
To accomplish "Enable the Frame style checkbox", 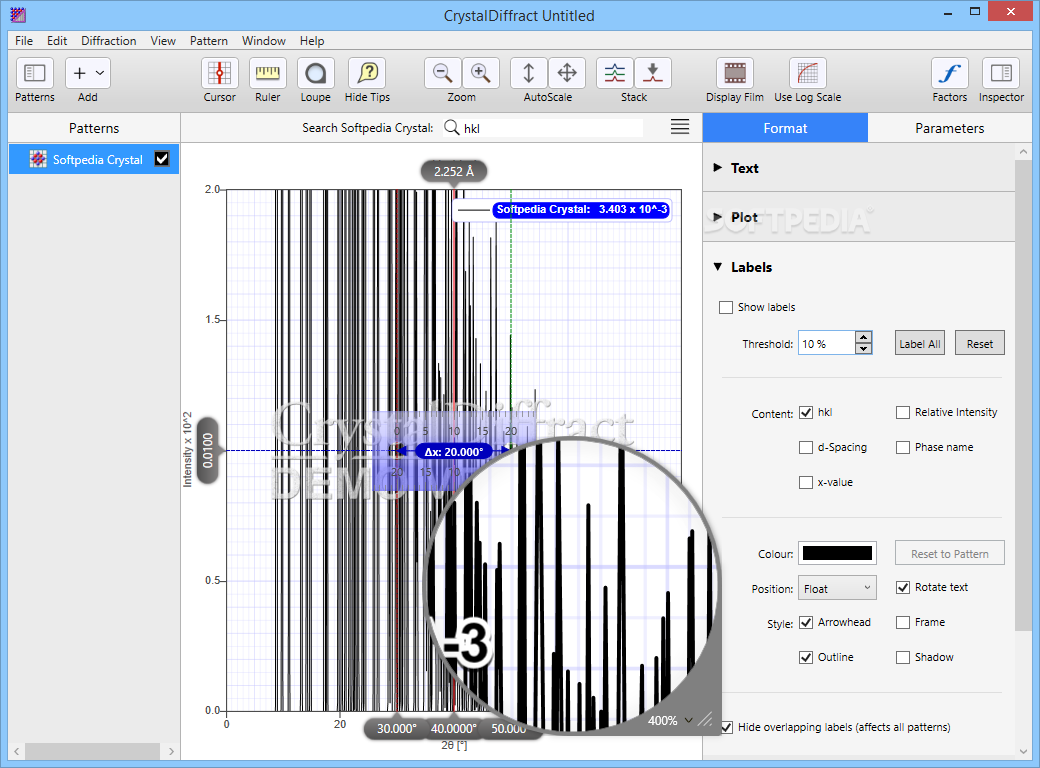I will pos(903,623).
